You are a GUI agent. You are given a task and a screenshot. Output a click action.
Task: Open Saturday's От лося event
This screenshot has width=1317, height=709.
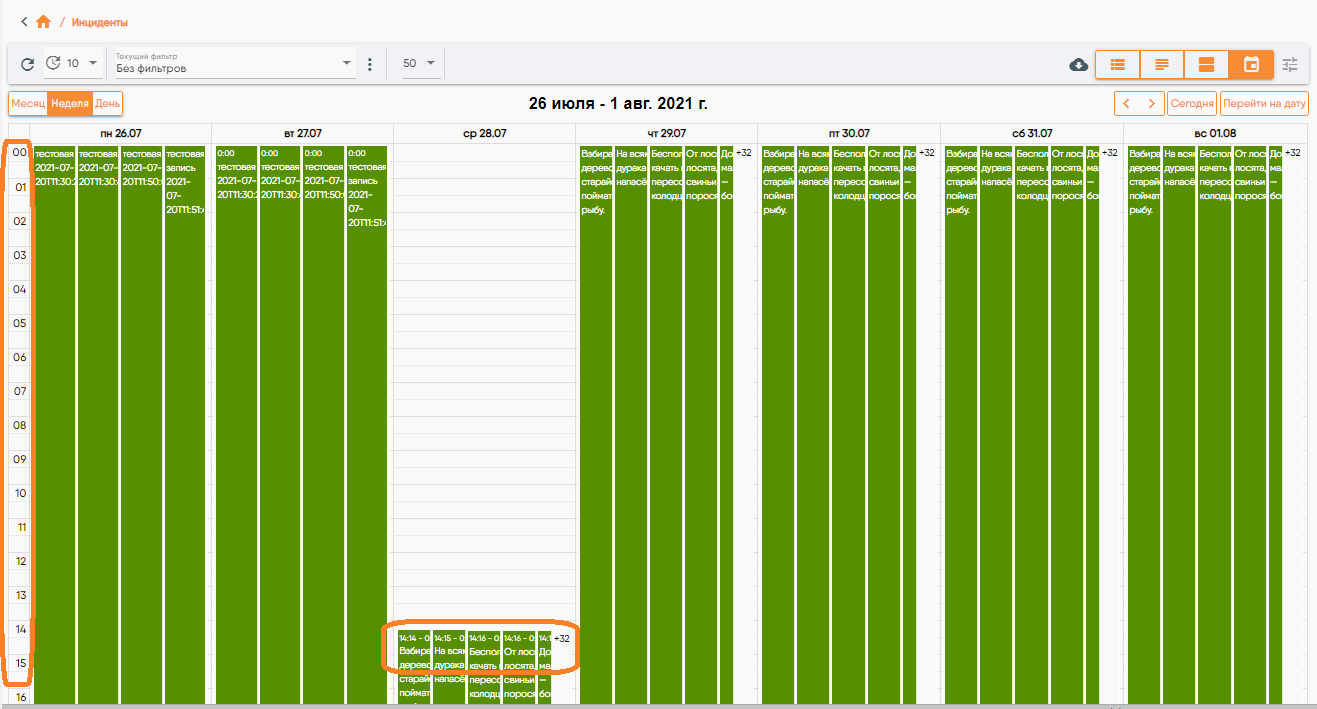tap(1066, 425)
